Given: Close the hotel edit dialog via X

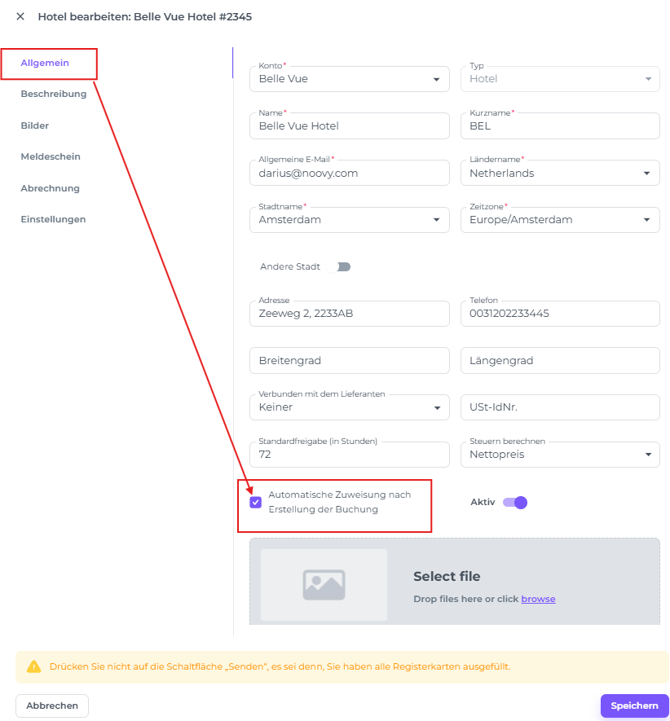Looking at the screenshot, I should click(x=20, y=16).
